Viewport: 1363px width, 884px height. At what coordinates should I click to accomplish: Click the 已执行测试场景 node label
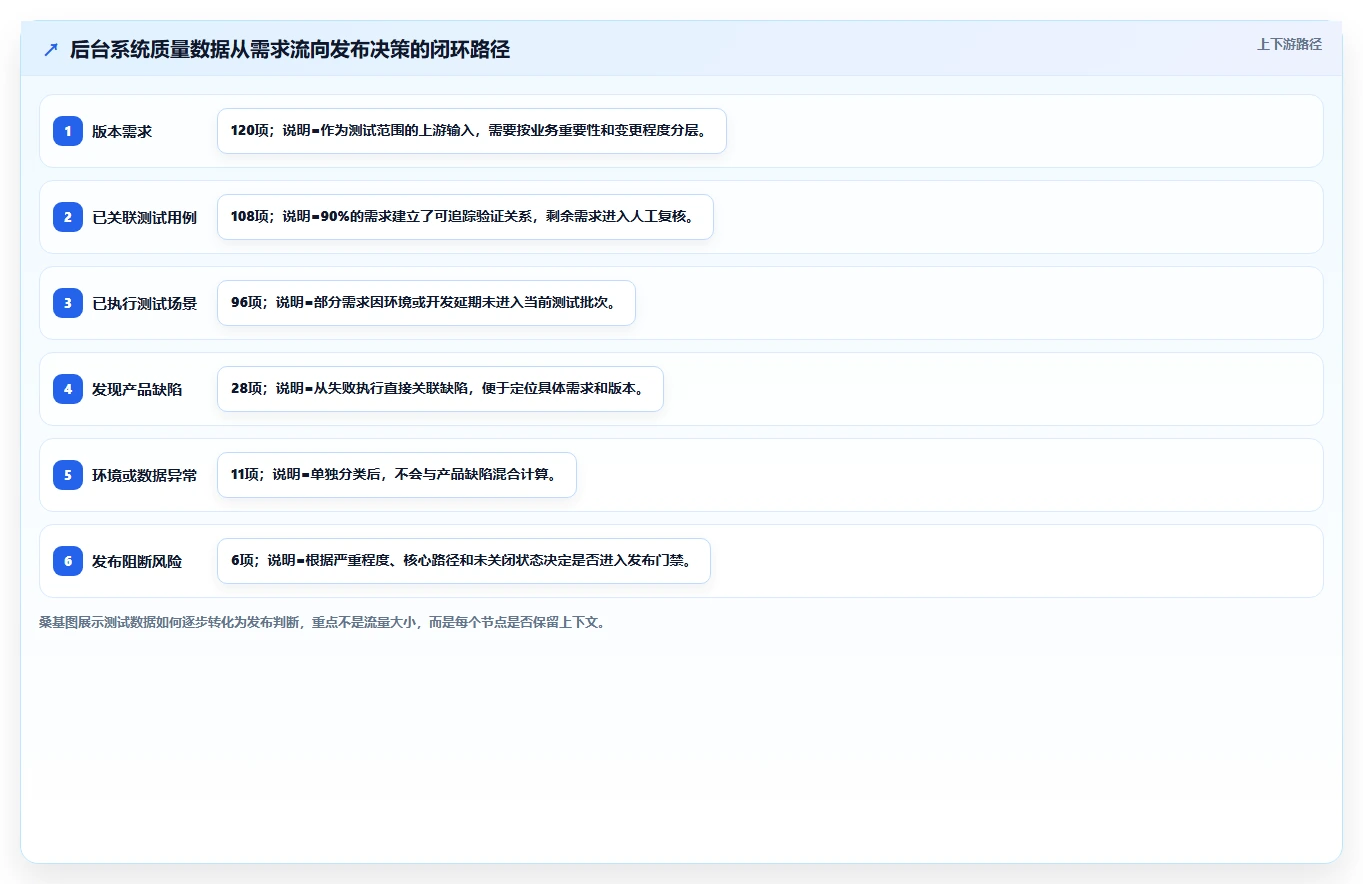tap(145, 303)
